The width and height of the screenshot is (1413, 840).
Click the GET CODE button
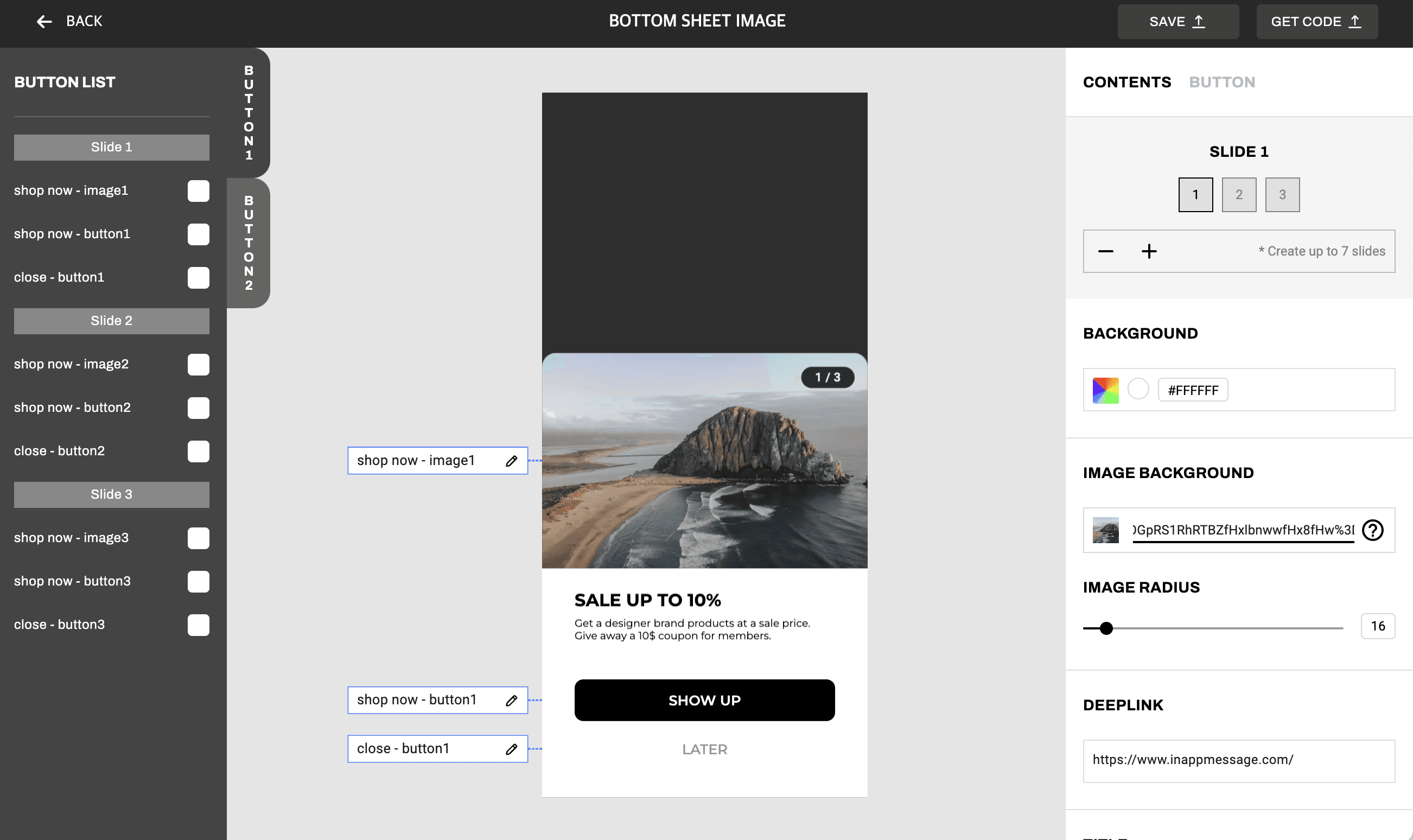(x=1317, y=21)
